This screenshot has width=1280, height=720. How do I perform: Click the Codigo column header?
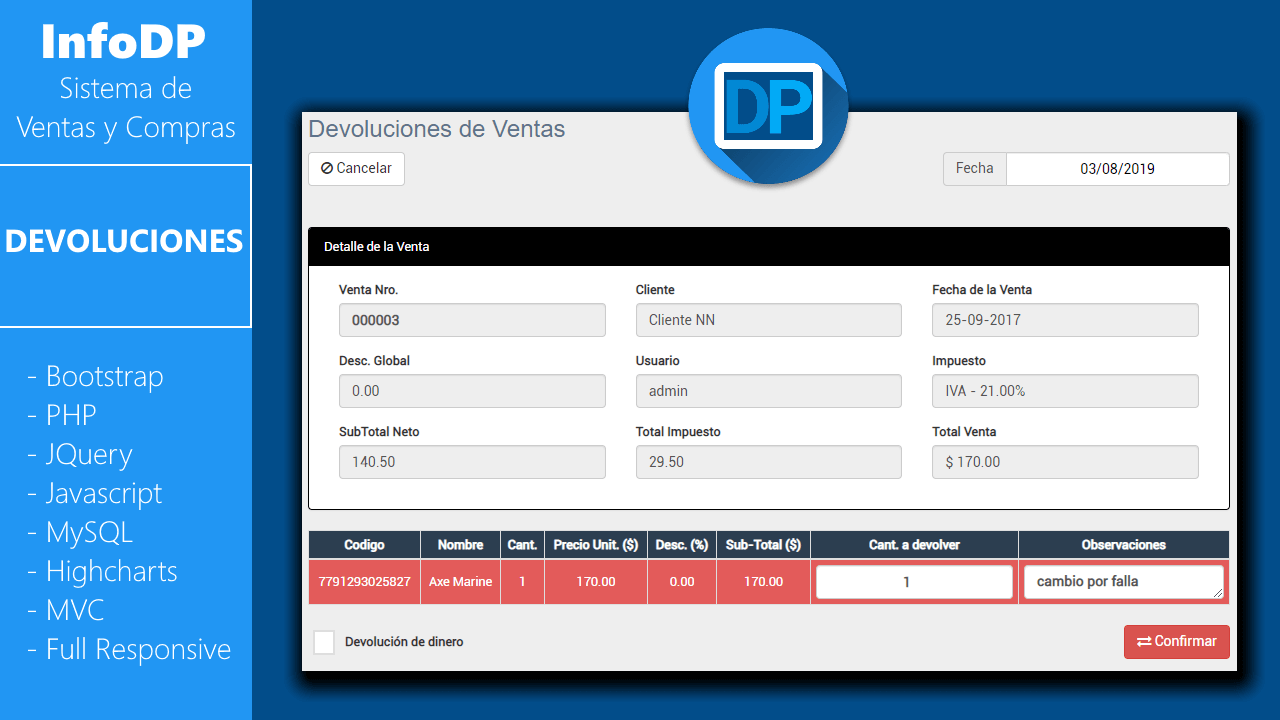tap(364, 545)
